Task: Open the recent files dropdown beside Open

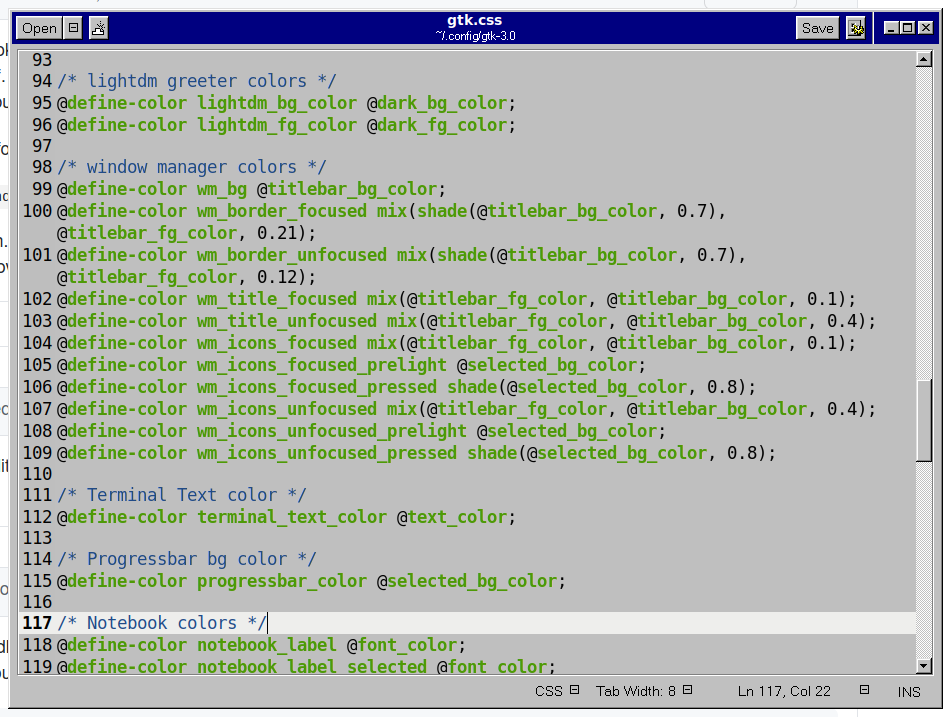Action: coord(73,28)
